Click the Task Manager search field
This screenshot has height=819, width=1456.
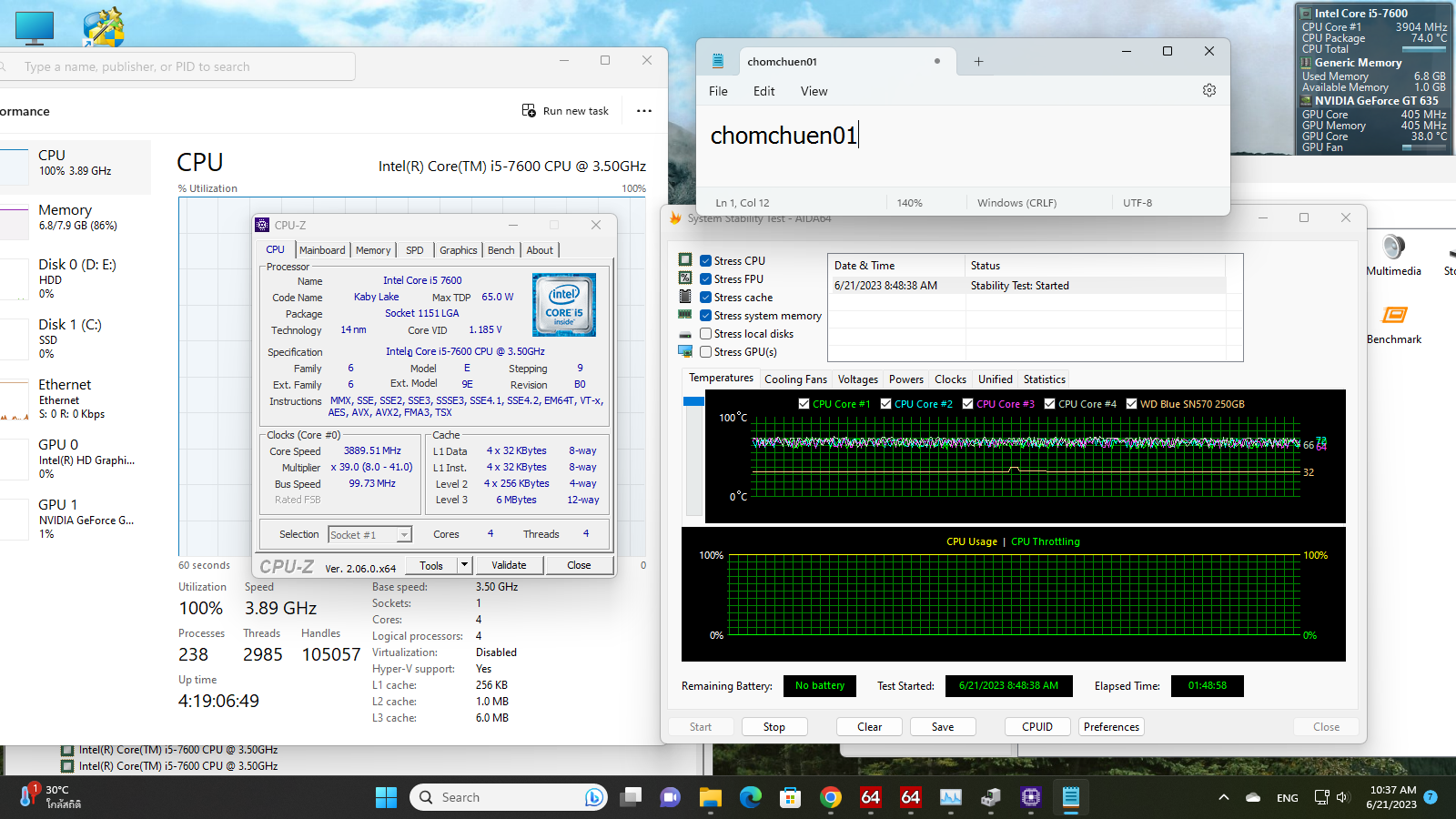(182, 66)
